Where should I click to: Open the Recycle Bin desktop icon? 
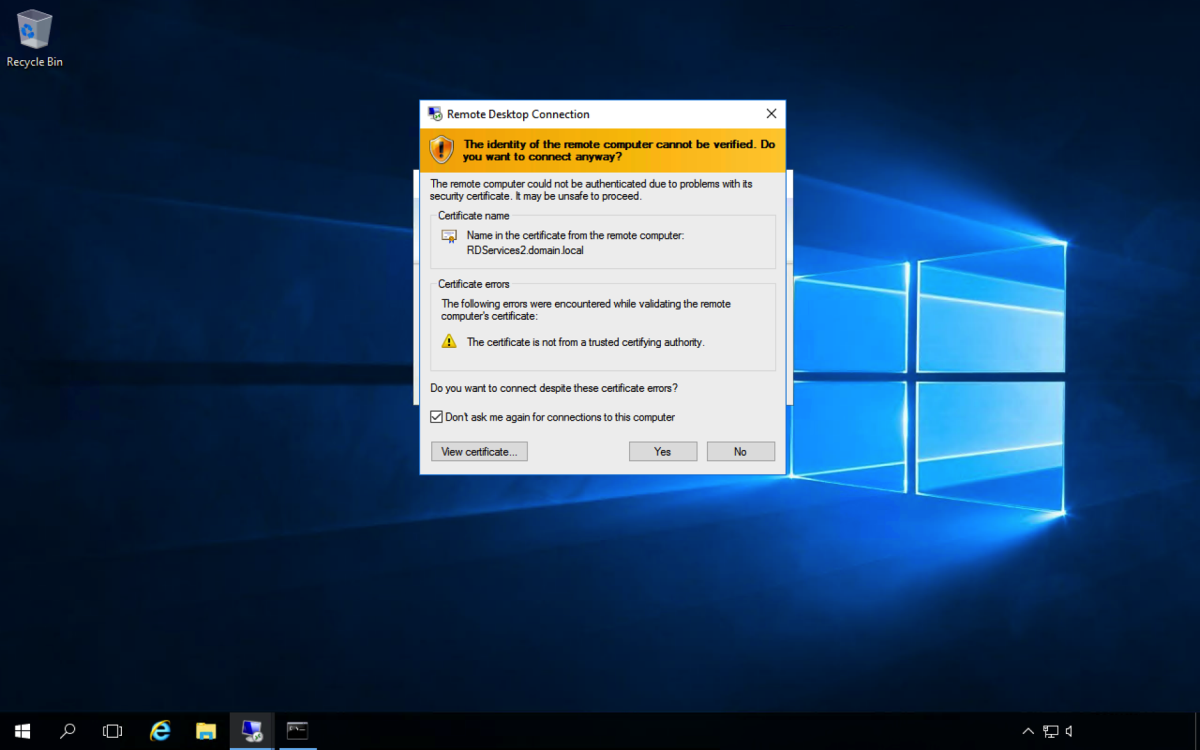coord(34,32)
